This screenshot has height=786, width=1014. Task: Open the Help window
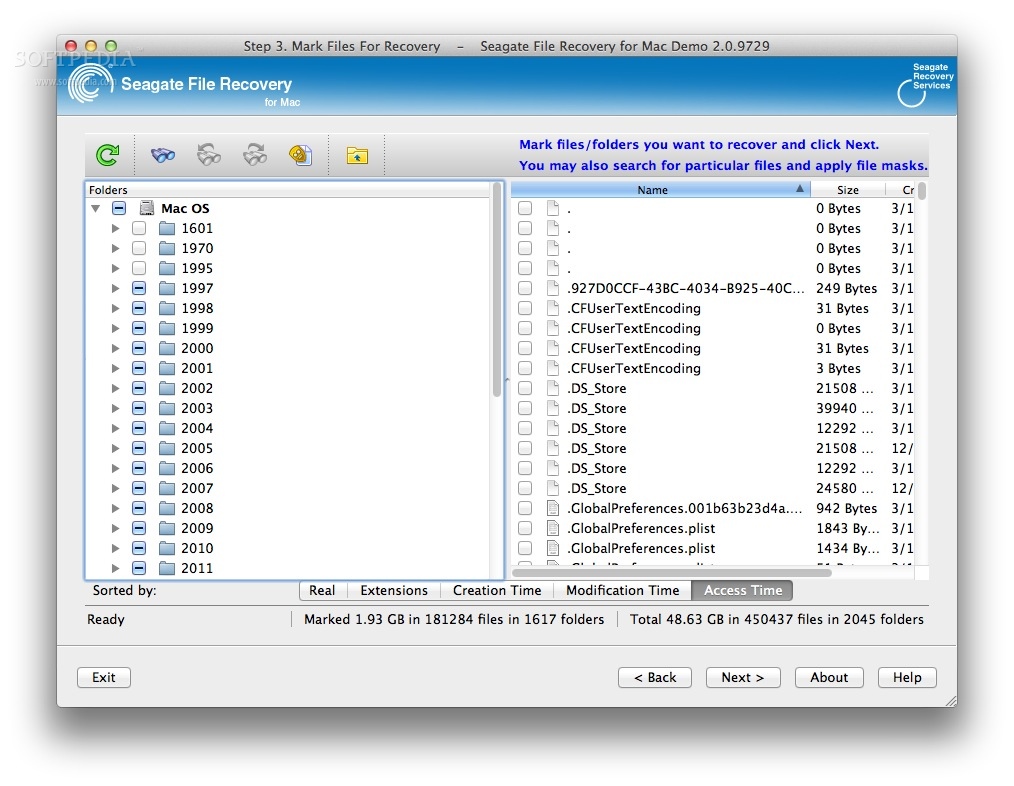(906, 677)
